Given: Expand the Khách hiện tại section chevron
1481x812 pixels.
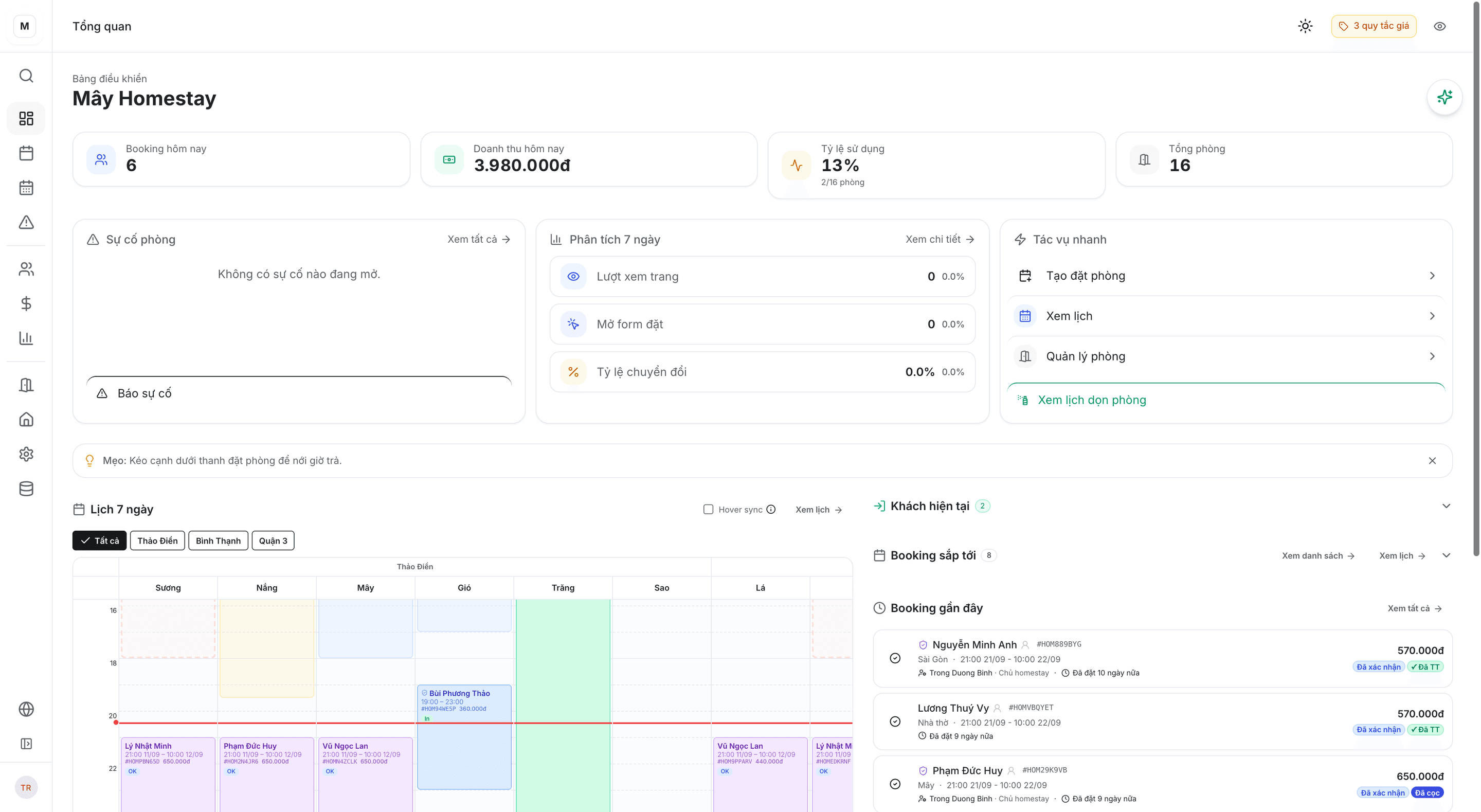Looking at the screenshot, I should (x=1447, y=506).
